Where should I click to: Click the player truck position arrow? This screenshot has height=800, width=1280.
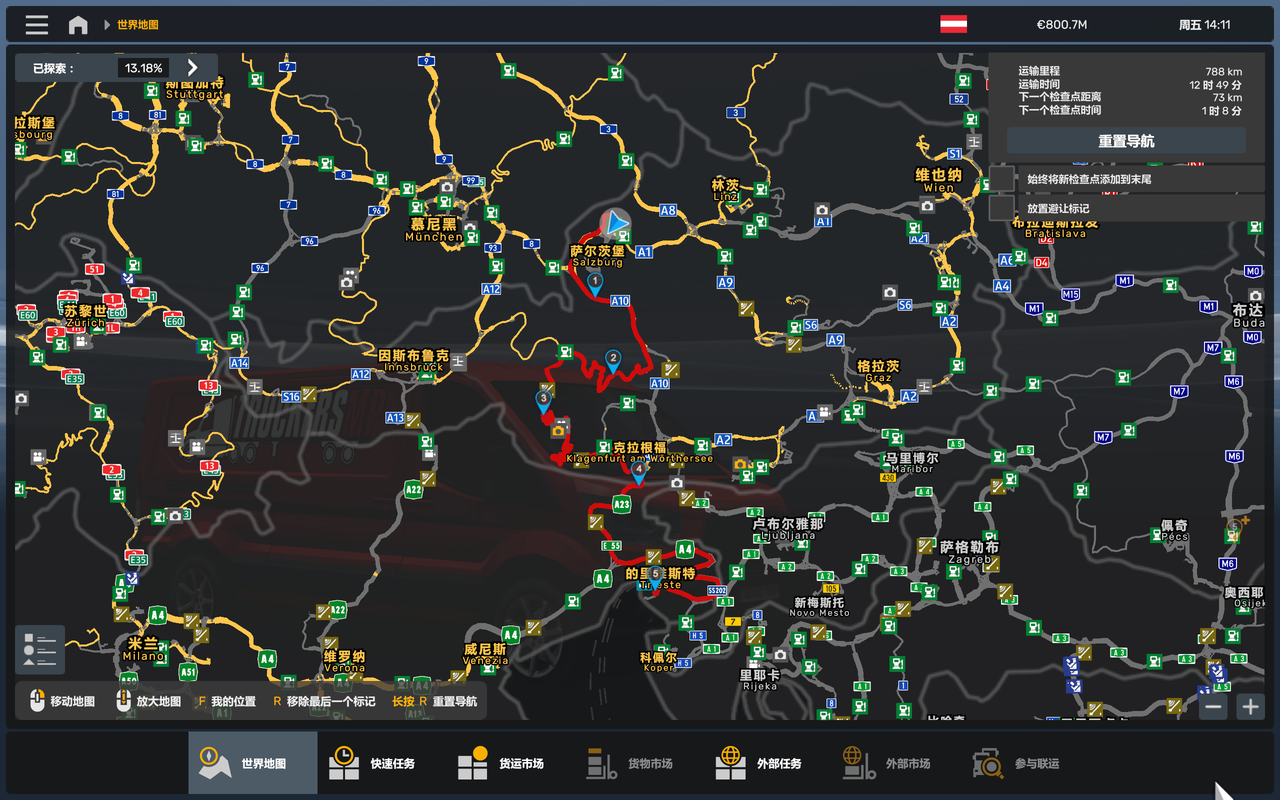(x=615, y=223)
